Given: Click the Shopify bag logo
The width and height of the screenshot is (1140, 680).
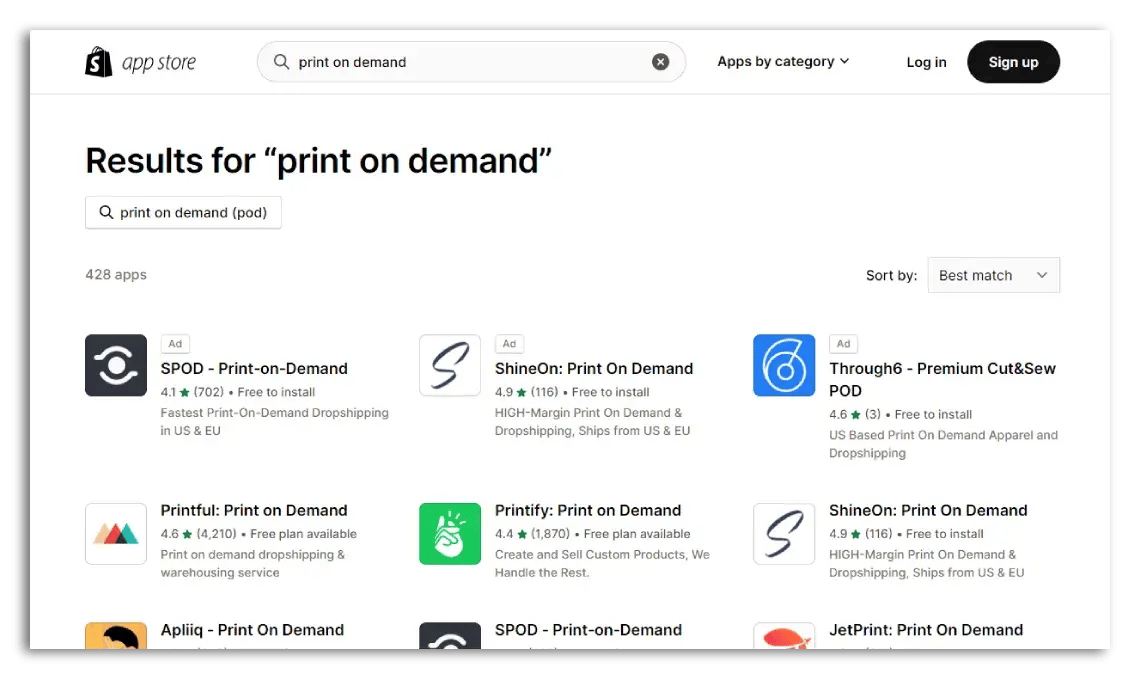Looking at the screenshot, I should pyautogui.click(x=98, y=60).
